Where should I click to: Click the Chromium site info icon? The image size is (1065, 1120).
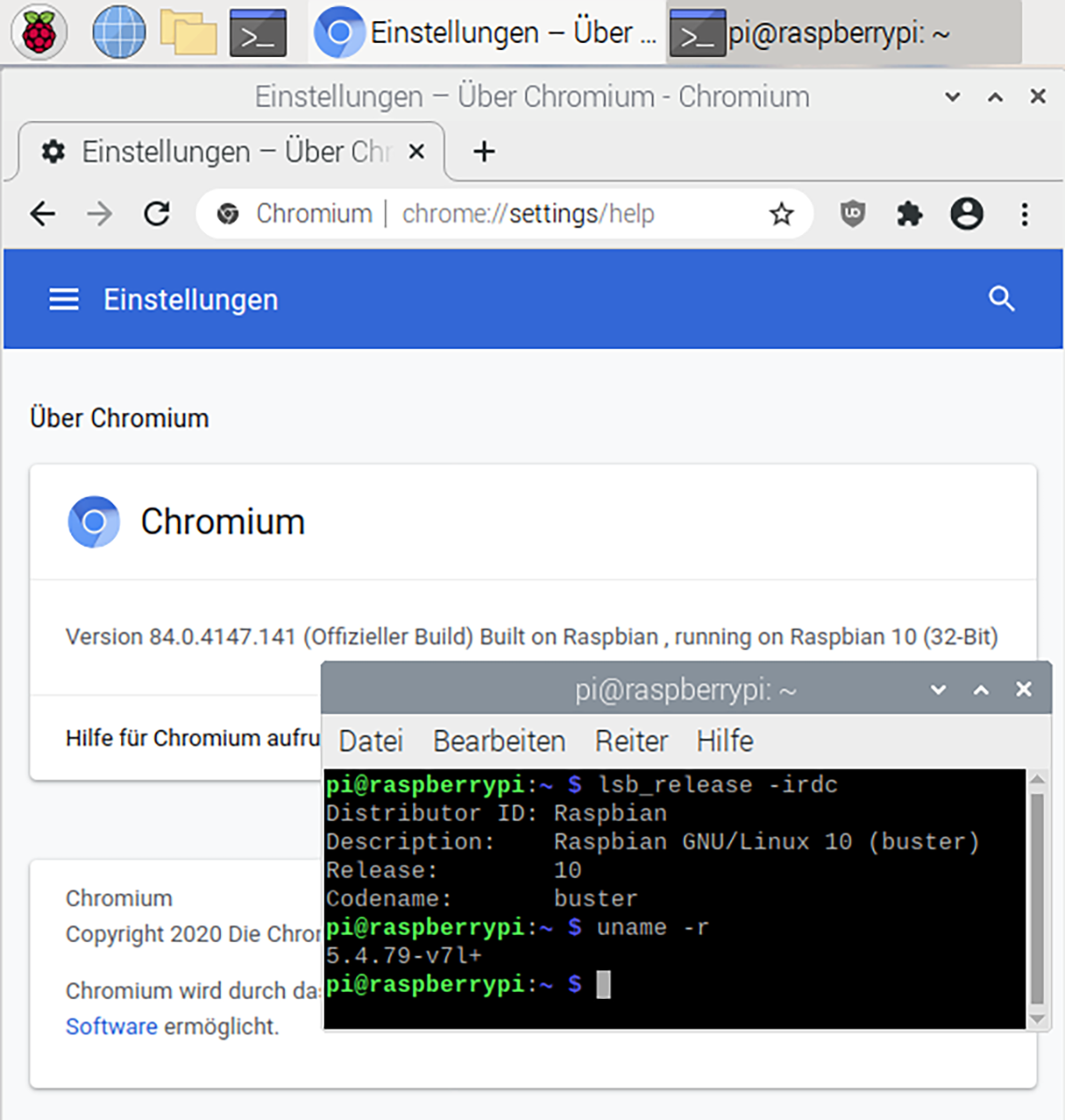[x=228, y=214]
